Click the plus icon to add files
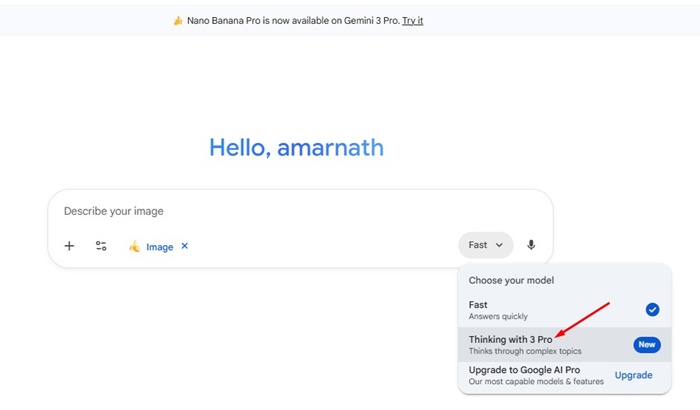 point(69,246)
